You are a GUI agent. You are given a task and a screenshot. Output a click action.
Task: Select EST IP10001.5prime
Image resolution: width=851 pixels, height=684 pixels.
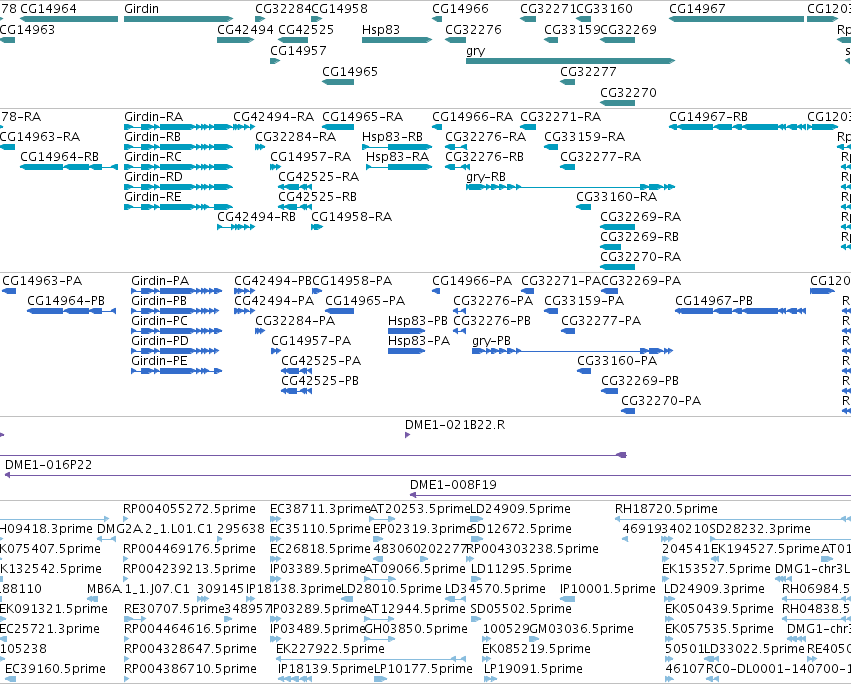pos(607,589)
